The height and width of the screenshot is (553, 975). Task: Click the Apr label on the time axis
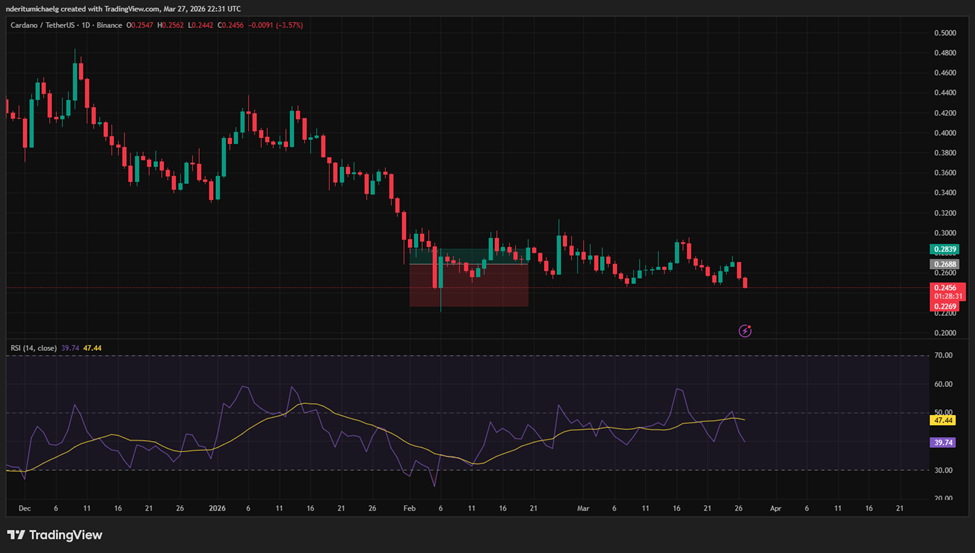pos(774,508)
